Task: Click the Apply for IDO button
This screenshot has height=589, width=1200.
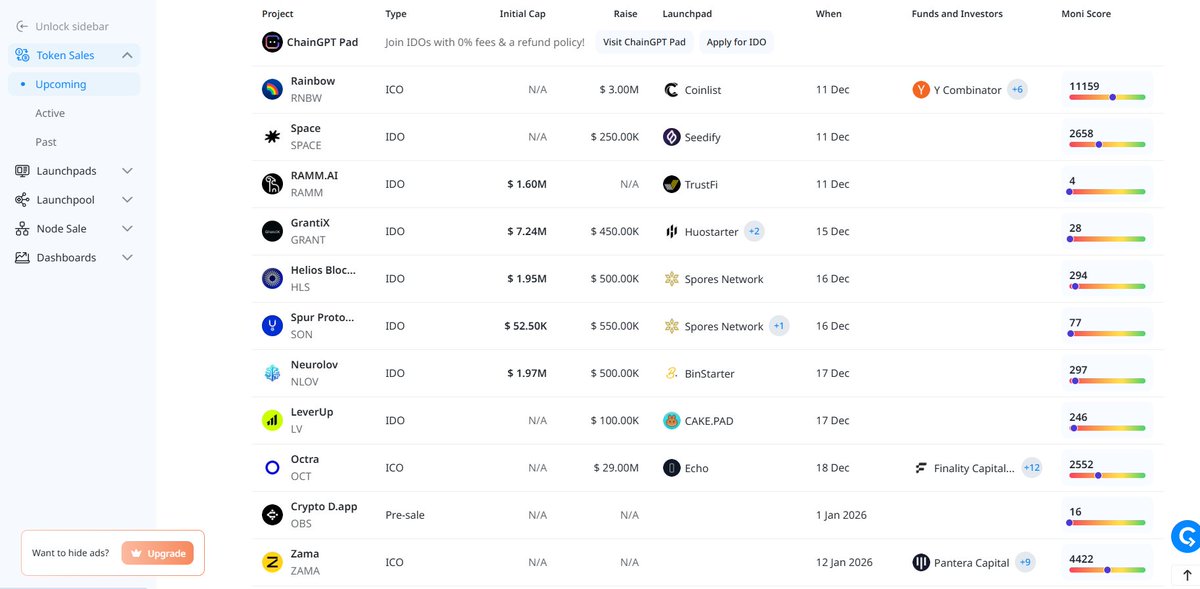Action: 736,42
